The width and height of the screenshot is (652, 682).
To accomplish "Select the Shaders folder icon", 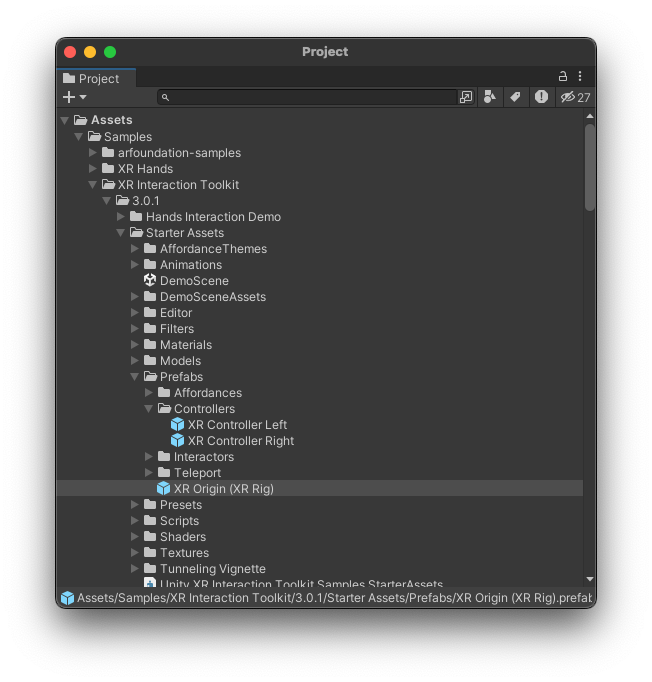I will 150,536.
